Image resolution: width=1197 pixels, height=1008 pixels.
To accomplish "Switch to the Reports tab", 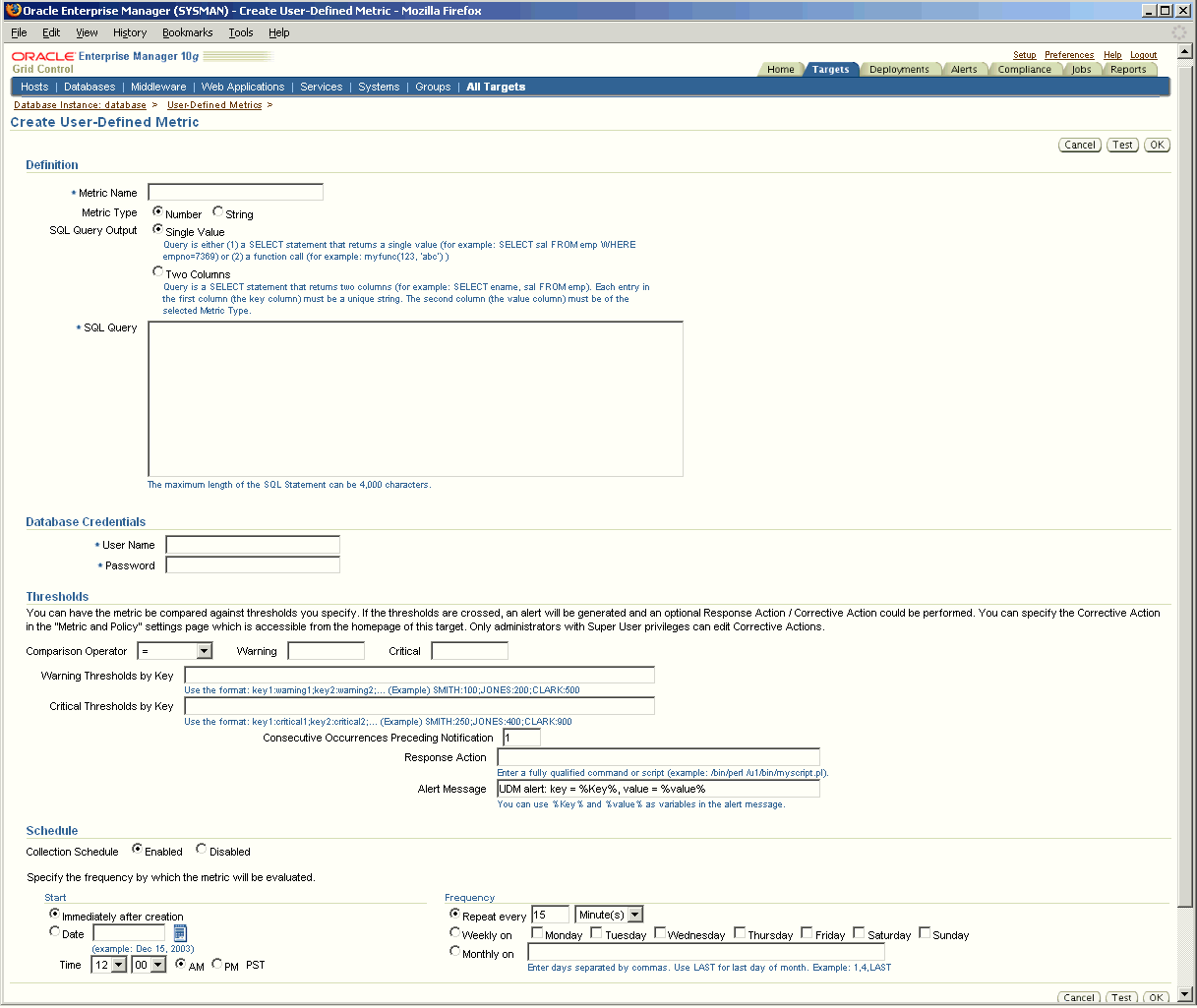I will 1128,70.
